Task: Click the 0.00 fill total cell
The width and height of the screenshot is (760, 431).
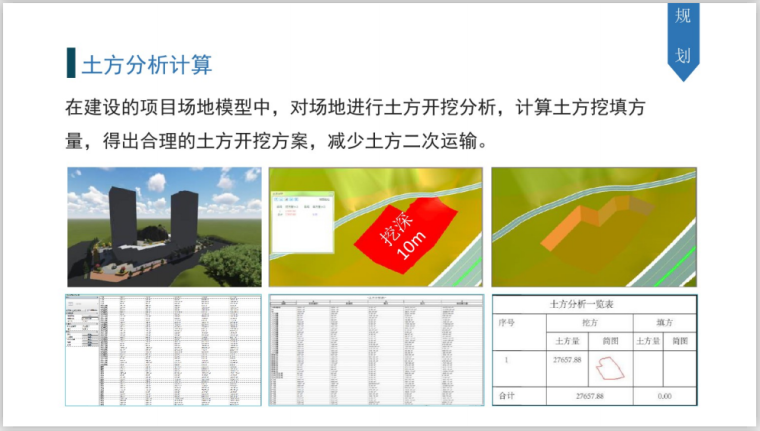Action: click(x=663, y=397)
